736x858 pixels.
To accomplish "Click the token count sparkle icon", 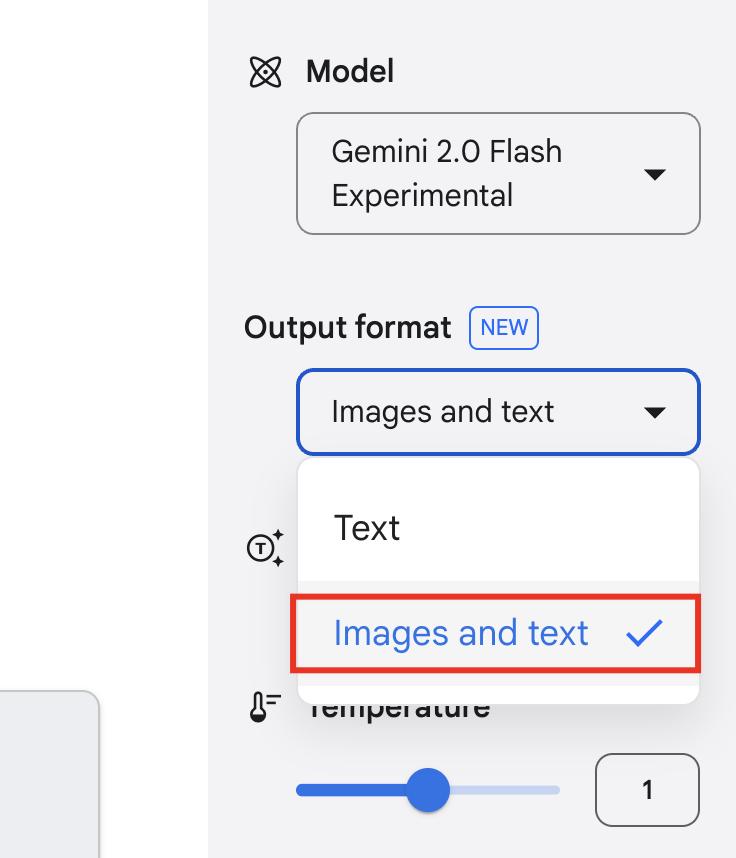I will pyautogui.click(x=265, y=548).
